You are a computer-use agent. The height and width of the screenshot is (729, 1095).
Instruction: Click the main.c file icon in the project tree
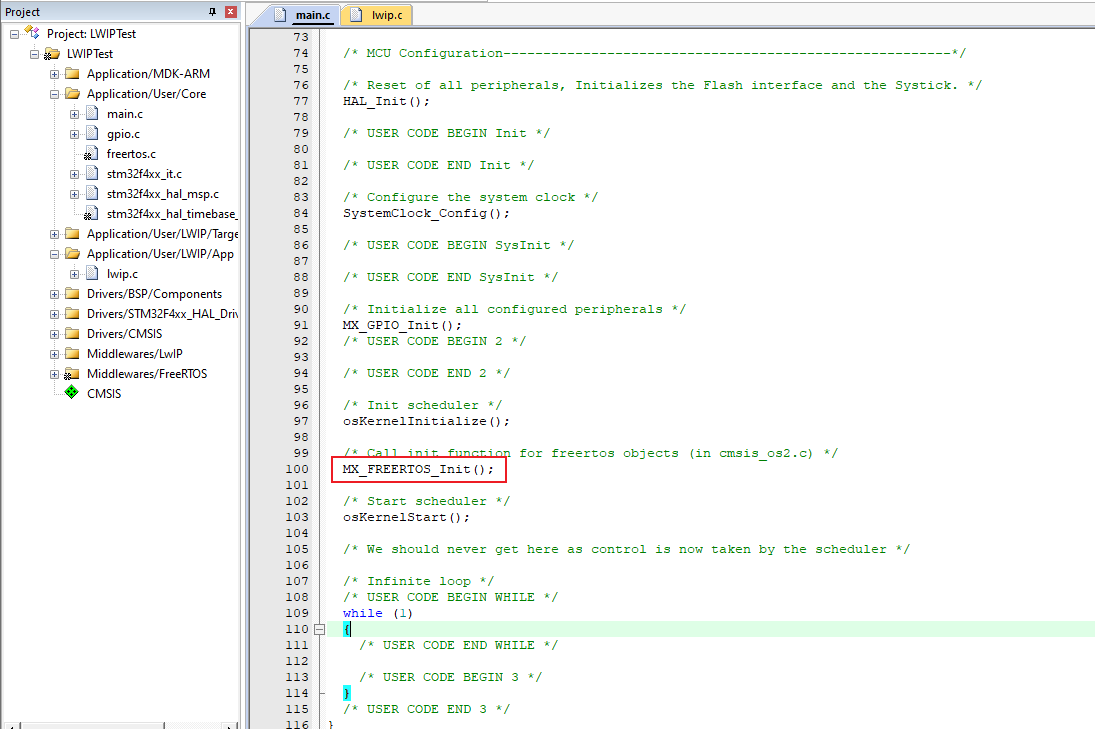[90, 113]
